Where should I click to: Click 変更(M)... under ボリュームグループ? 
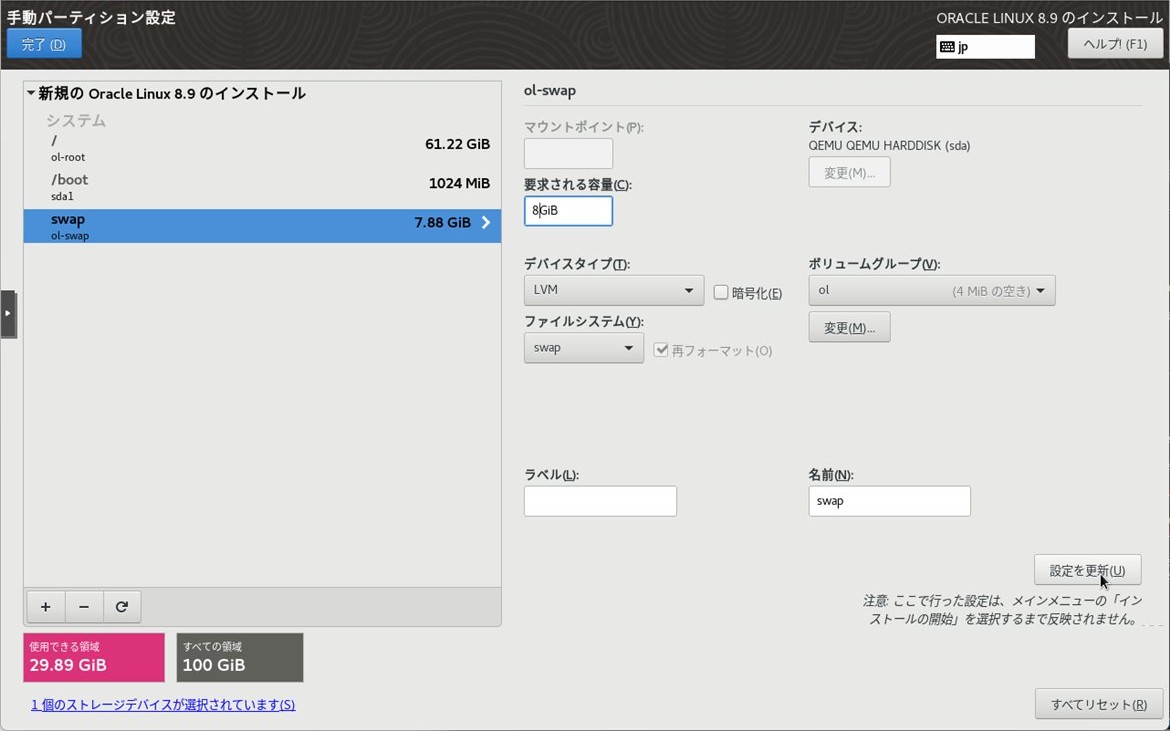click(849, 327)
